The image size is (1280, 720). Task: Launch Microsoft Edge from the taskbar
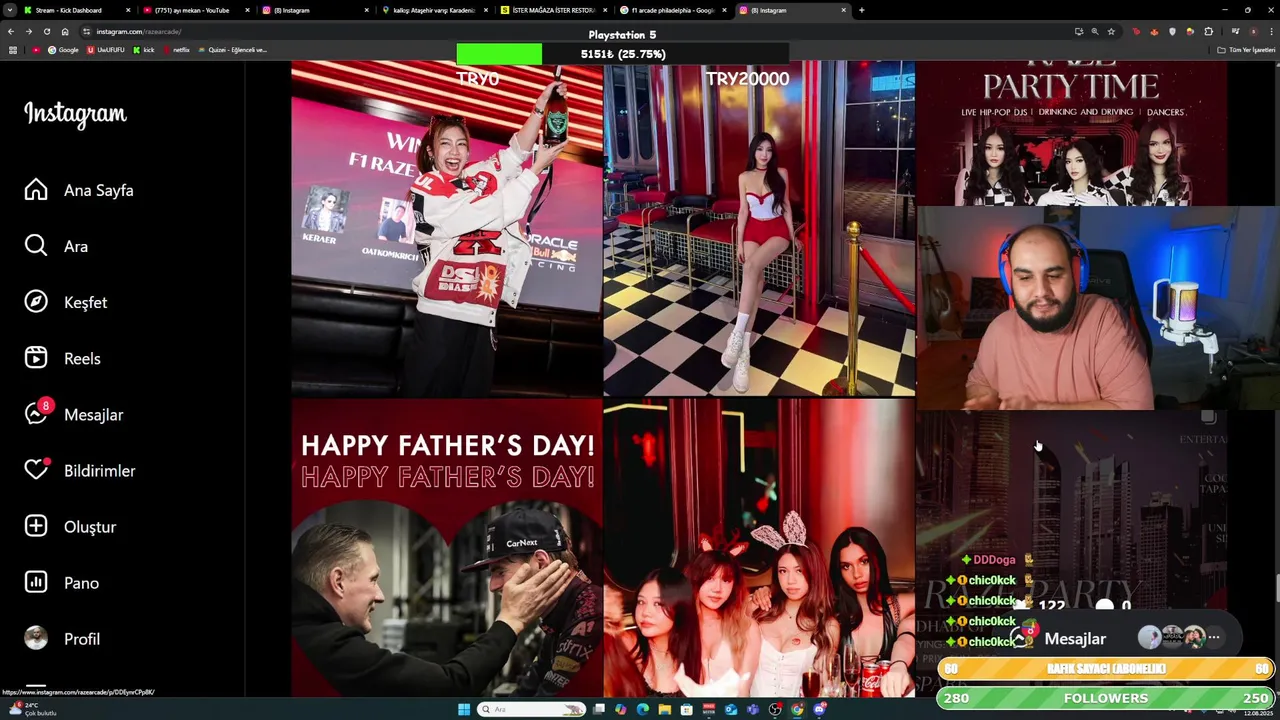(x=643, y=710)
